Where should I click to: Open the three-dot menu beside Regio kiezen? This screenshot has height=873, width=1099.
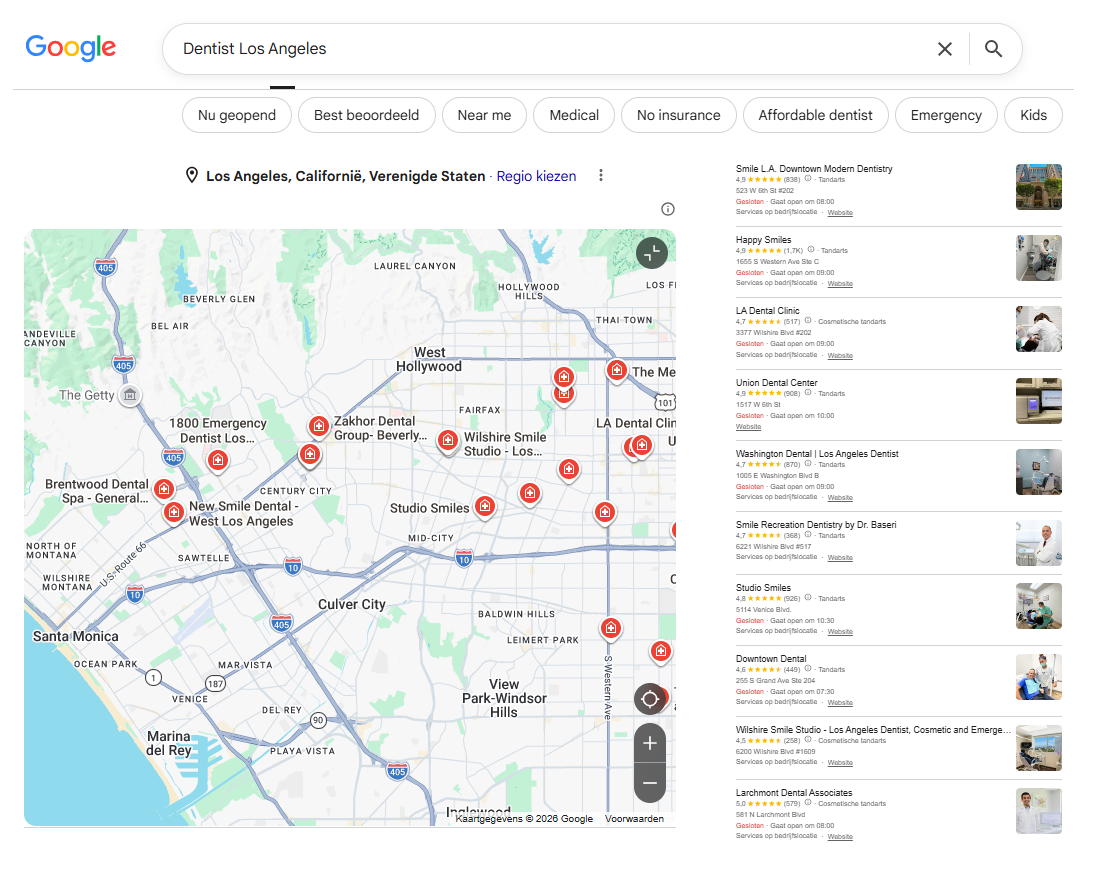(601, 176)
